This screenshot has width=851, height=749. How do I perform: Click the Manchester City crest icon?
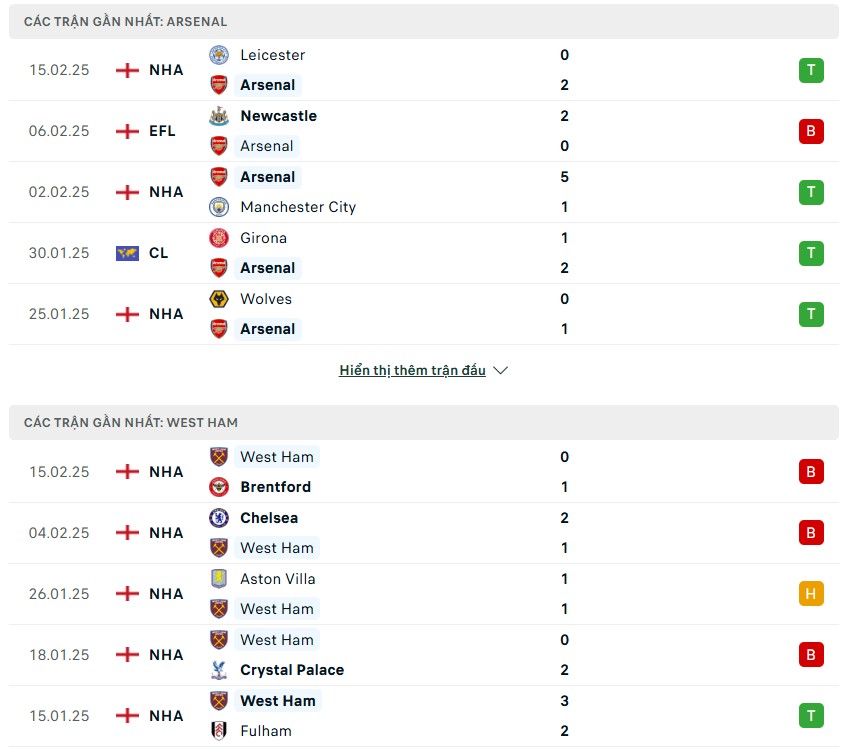tap(218, 207)
